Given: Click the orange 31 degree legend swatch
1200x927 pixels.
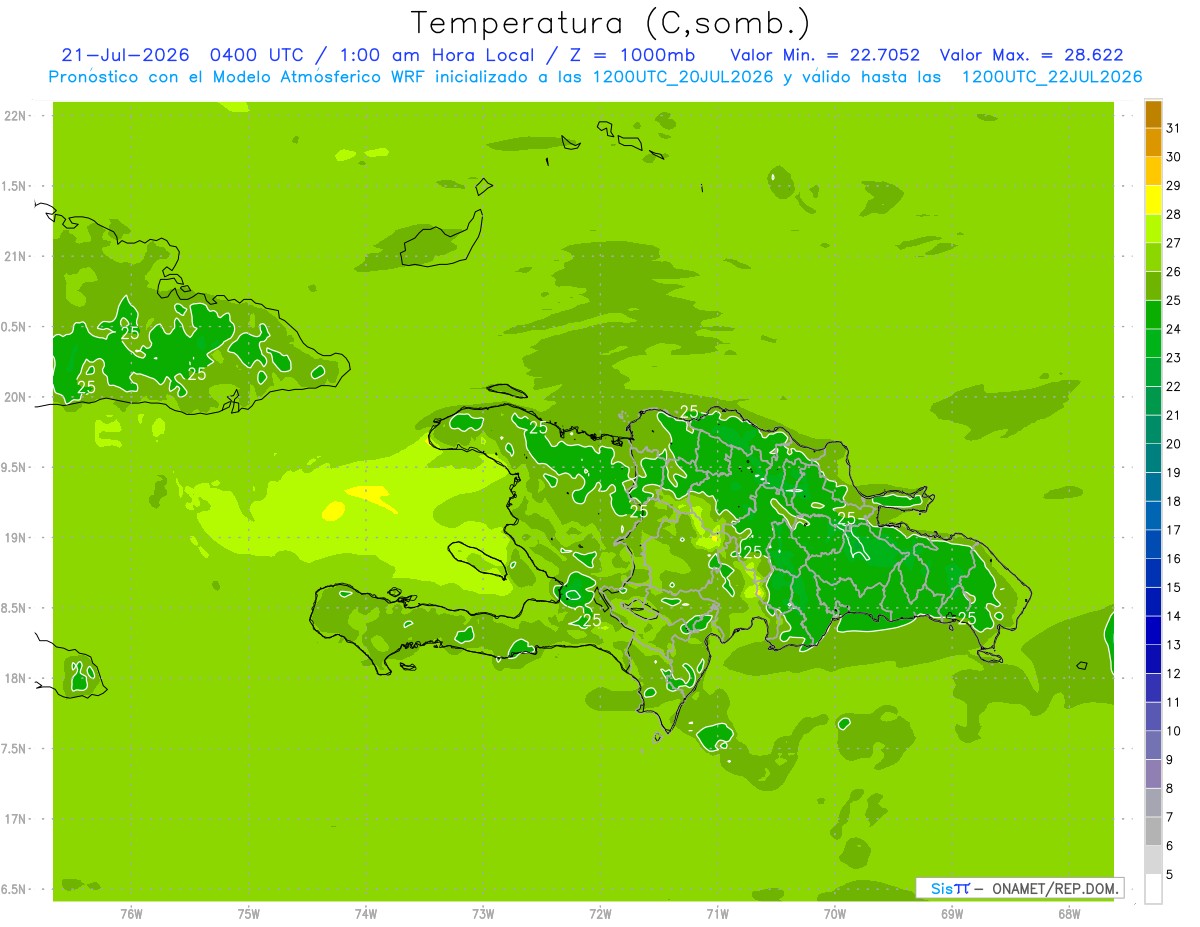Looking at the screenshot, I should 1153,114.
